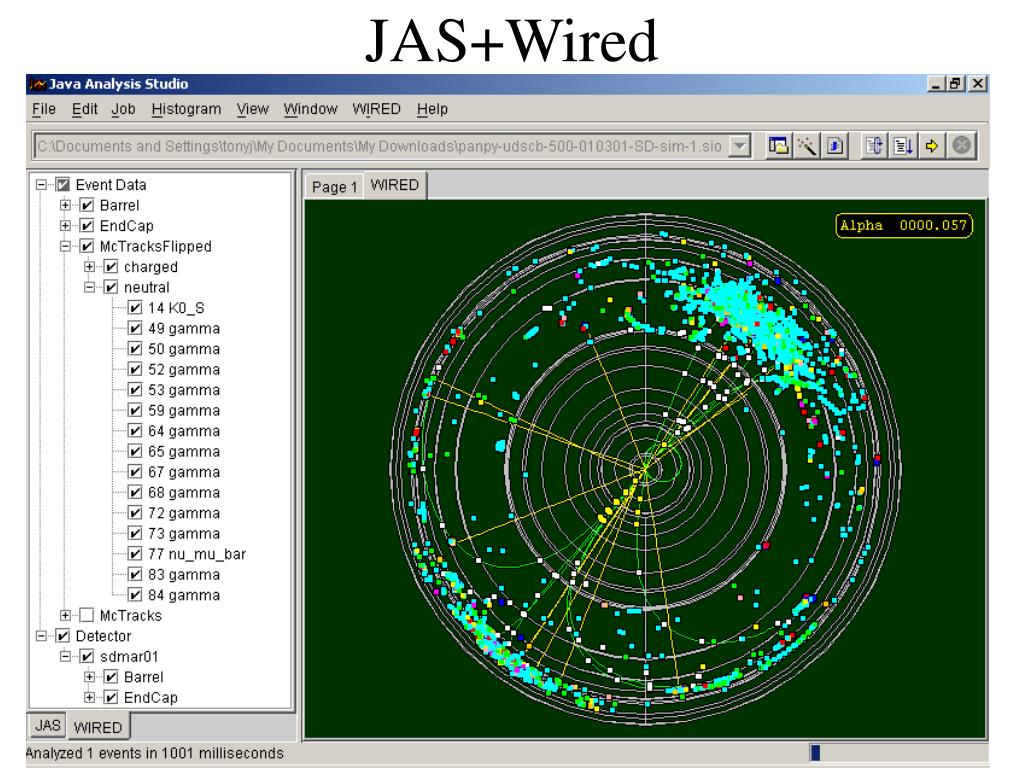Uncheck the 65 gamma checkbox
1024x768 pixels.
coord(135,451)
